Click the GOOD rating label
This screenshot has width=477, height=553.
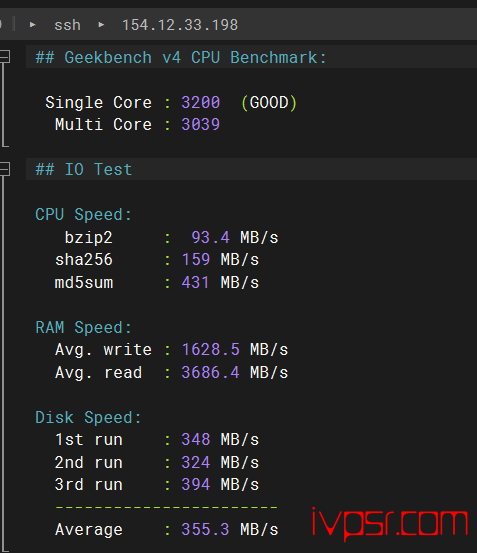click(269, 103)
